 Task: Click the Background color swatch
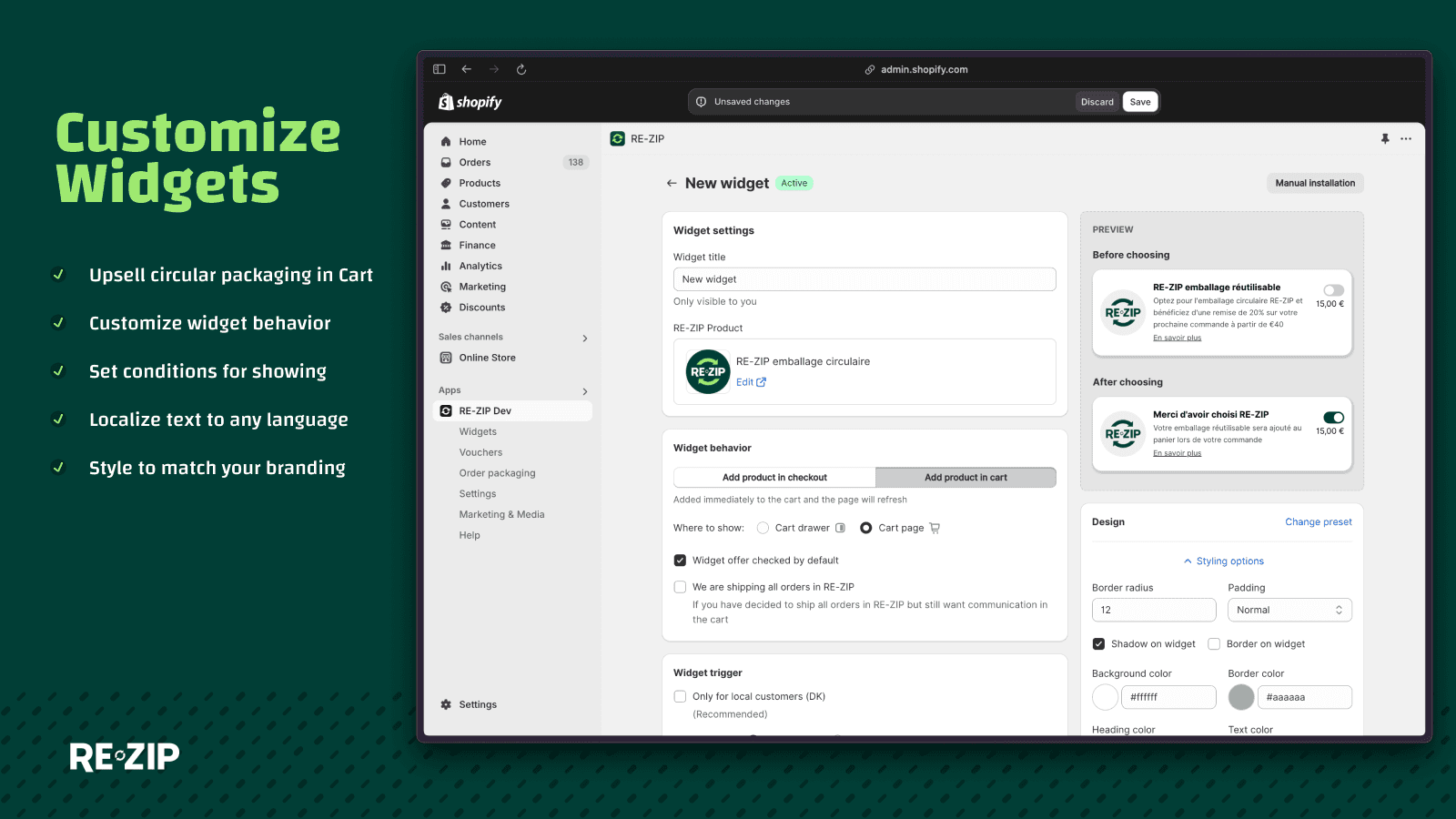(1105, 697)
